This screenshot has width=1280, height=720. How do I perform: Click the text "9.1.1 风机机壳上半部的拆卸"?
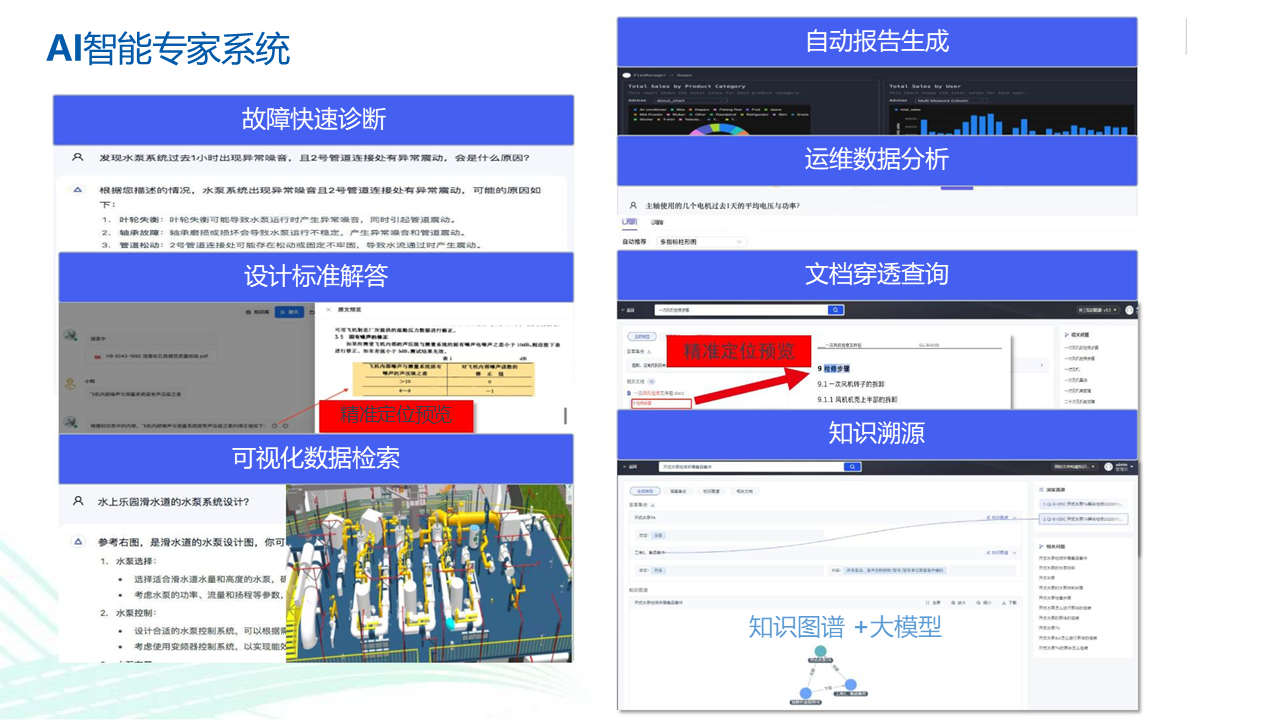[x=858, y=400]
